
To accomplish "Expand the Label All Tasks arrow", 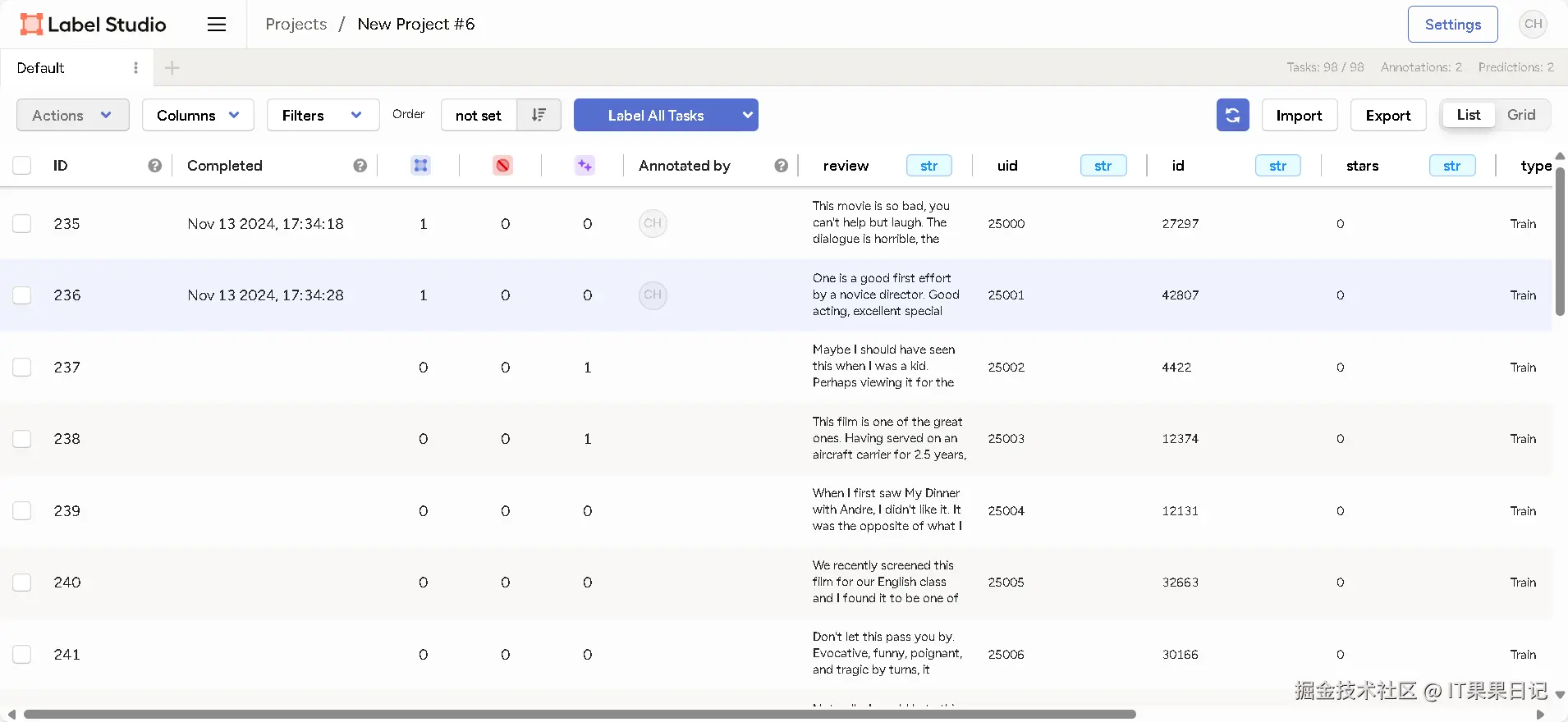I will tap(747, 115).
